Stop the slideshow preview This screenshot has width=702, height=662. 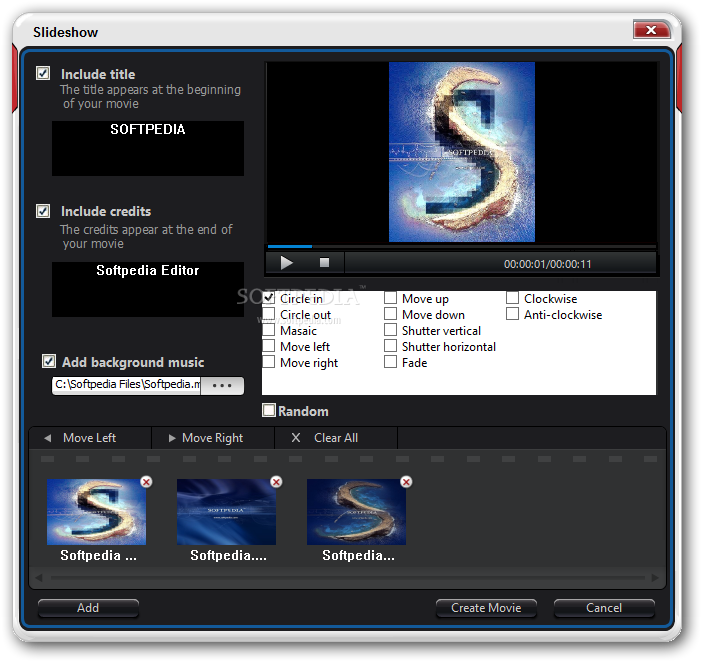[325, 263]
